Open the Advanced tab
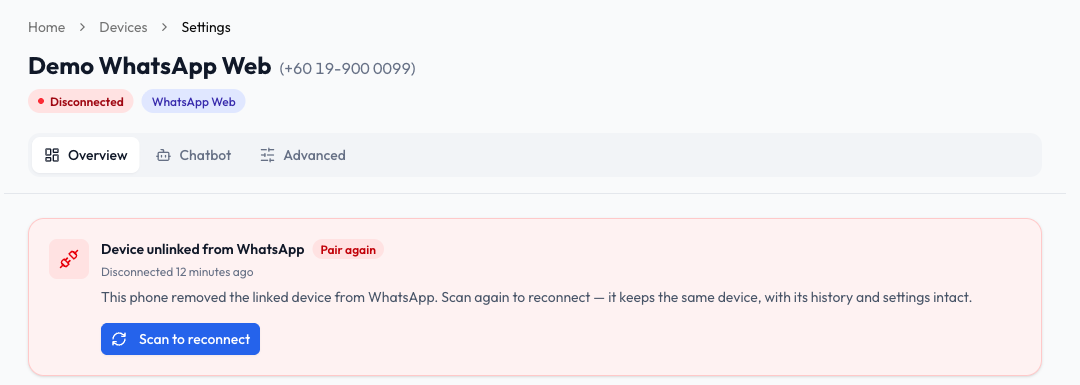This screenshot has height=385, width=1080. tap(302, 155)
